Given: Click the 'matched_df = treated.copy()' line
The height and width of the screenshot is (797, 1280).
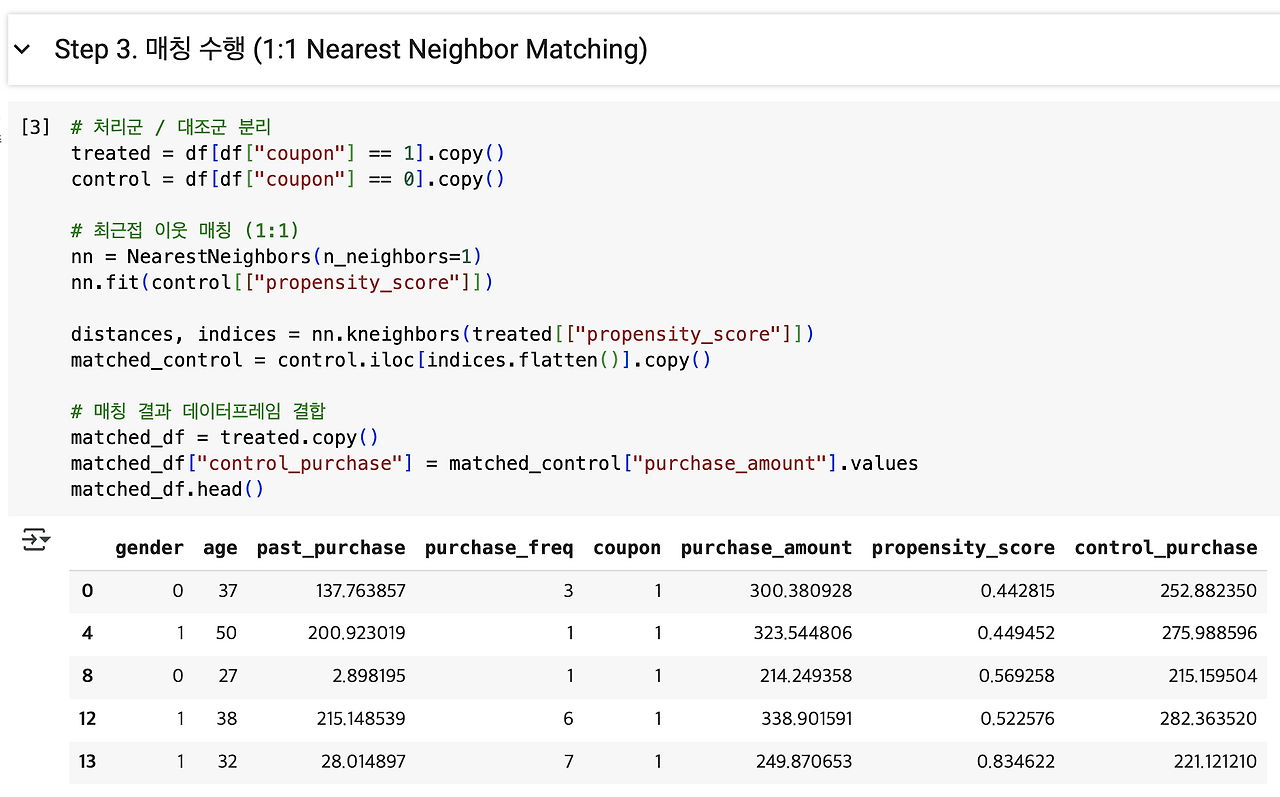Looking at the screenshot, I should coord(225,437).
